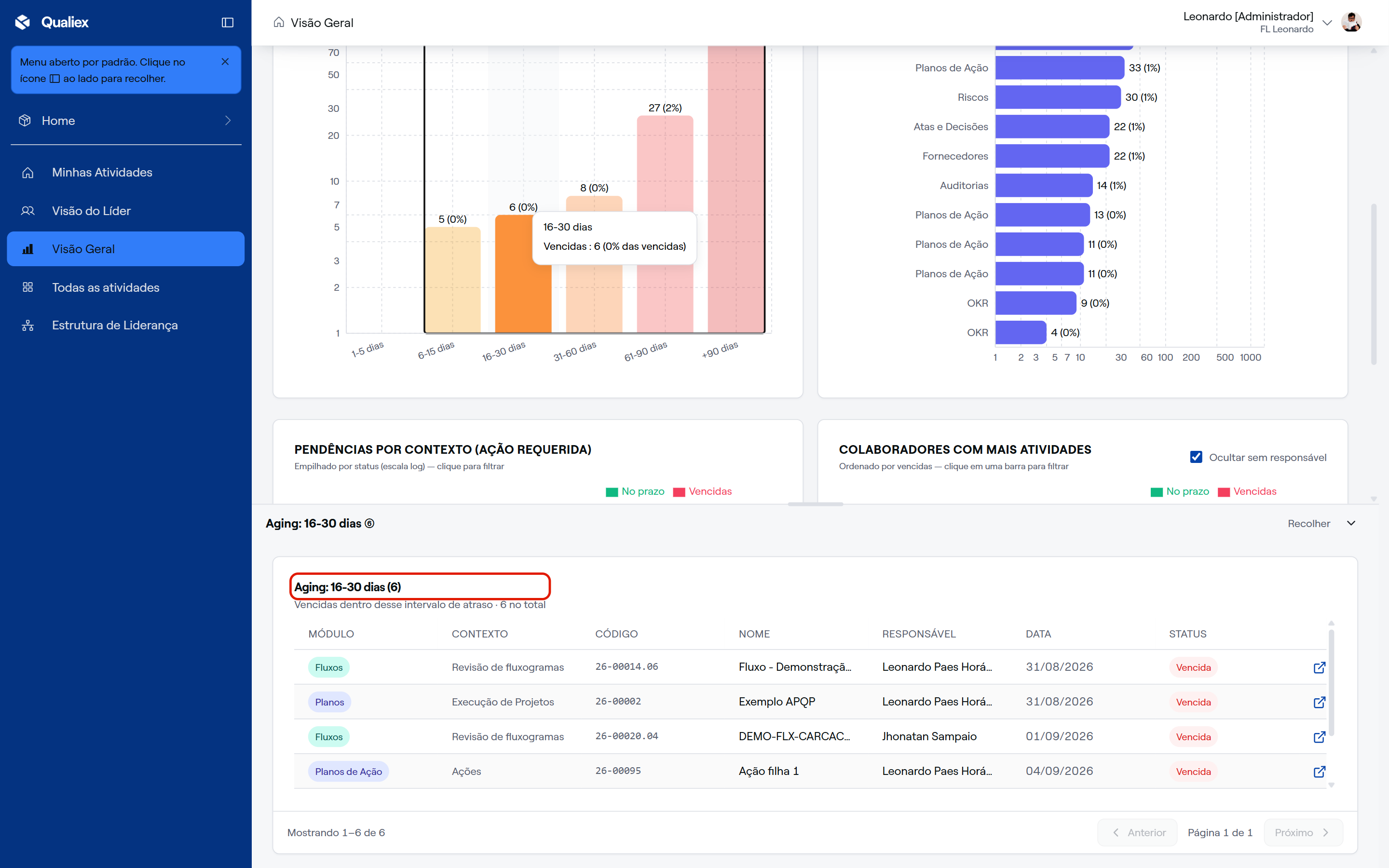Screen dimensions: 1389x868
Task: Open Todas as atividades in the sidebar
Action: pos(126,287)
